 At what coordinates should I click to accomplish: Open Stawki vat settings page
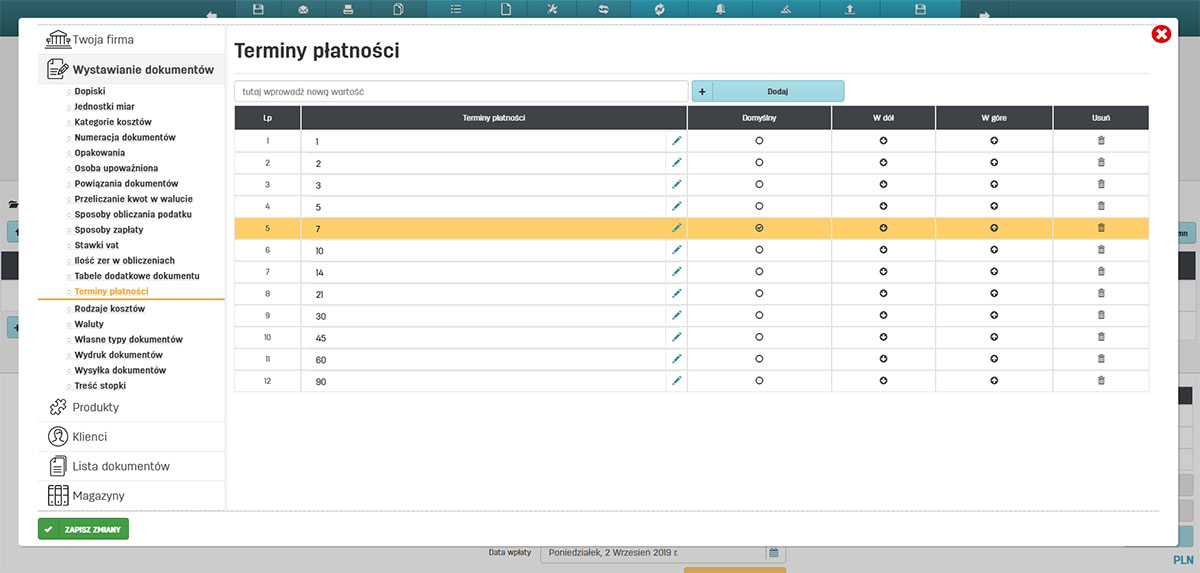click(97, 245)
